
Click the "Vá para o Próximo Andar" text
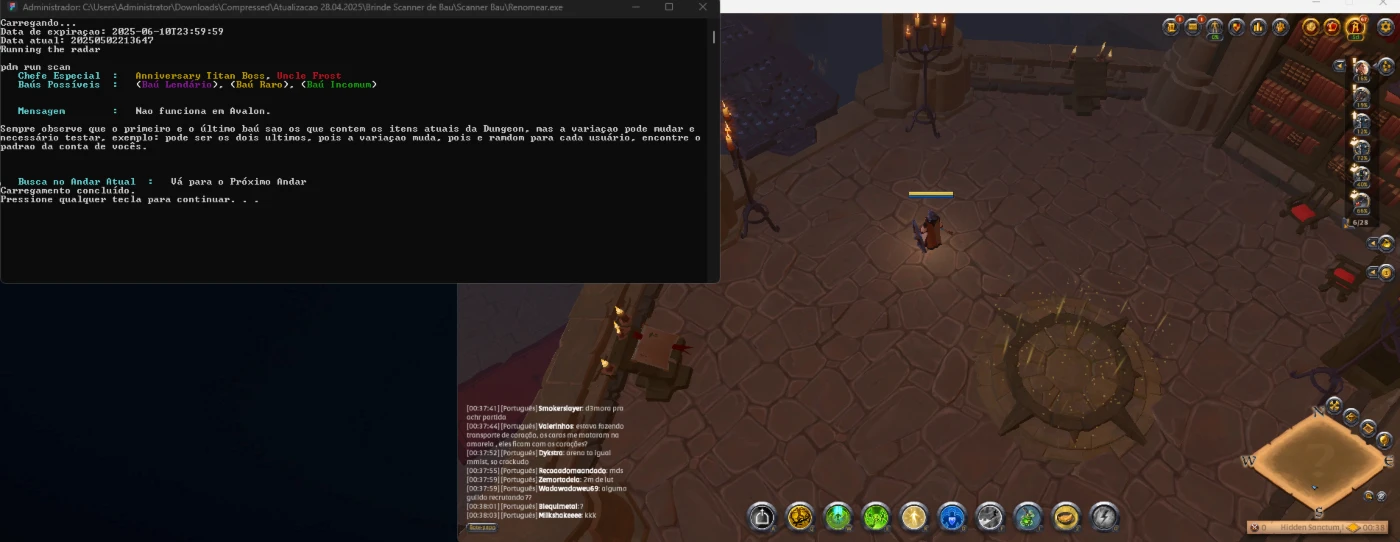(x=238, y=182)
